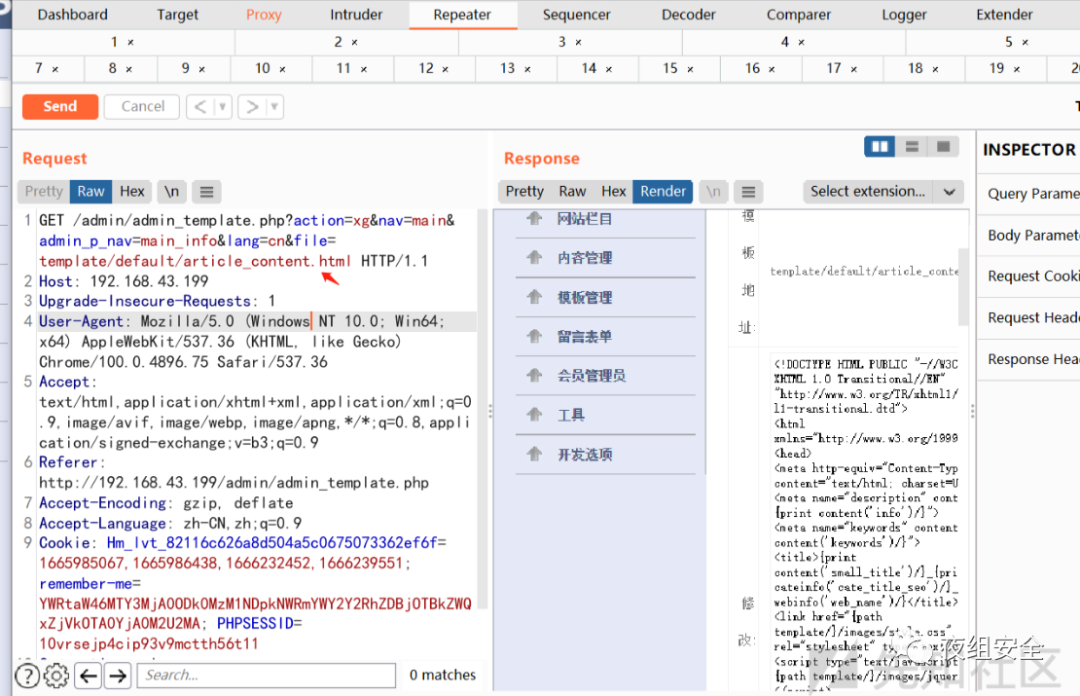Open the Comparer tab
Image resolution: width=1080 pixels, height=696 pixels.
click(x=799, y=14)
